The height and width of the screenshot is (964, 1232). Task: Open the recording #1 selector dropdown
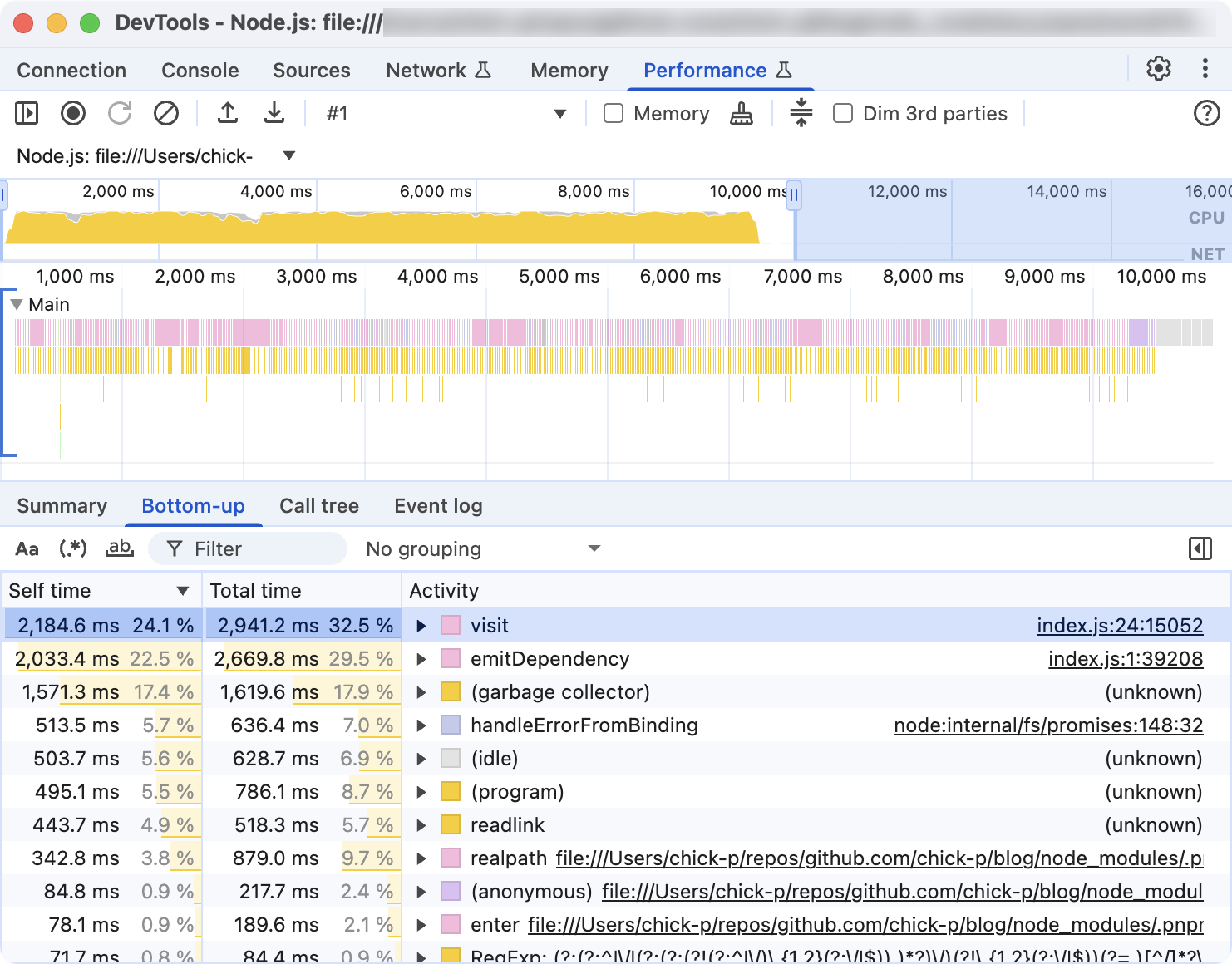pos(447,114)
